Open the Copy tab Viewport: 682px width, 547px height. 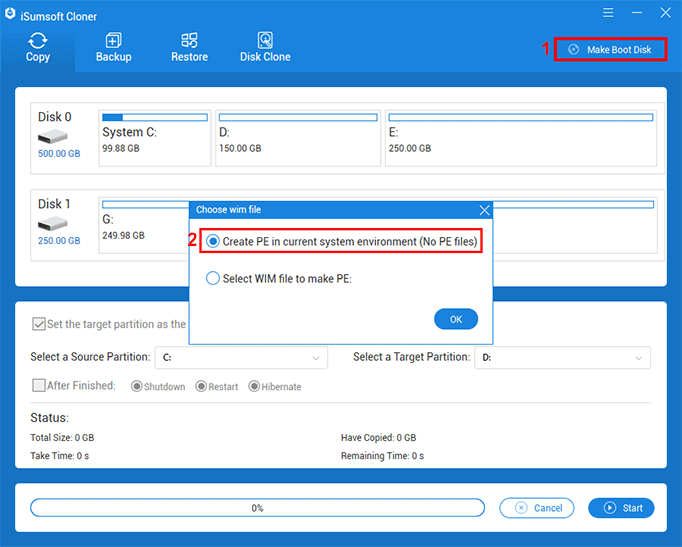(38, 48)
